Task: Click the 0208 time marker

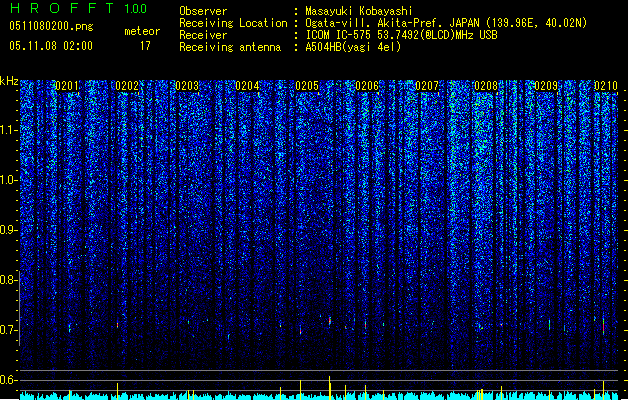Action: (486, 86)
